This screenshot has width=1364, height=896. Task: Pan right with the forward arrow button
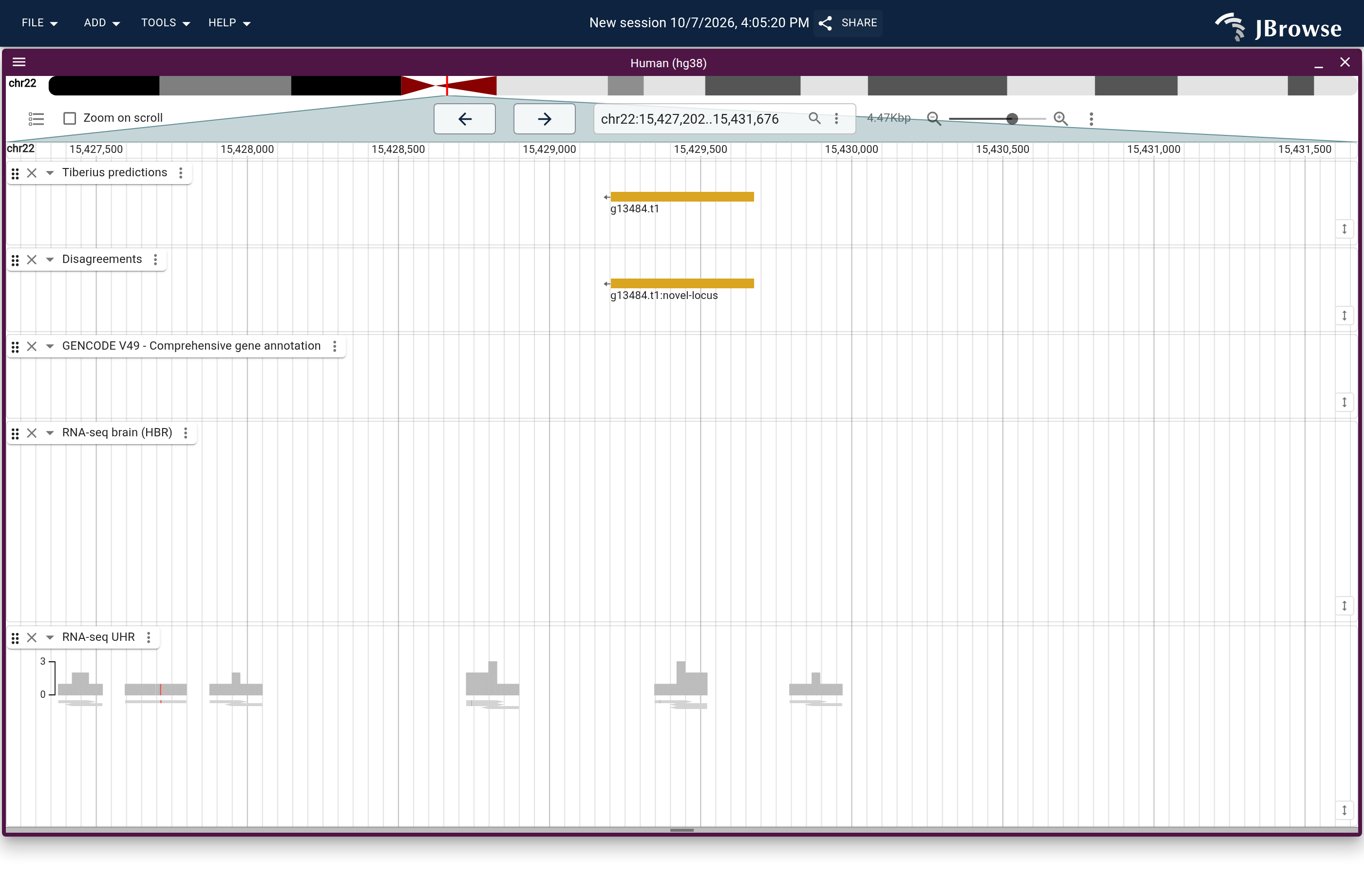545,119
